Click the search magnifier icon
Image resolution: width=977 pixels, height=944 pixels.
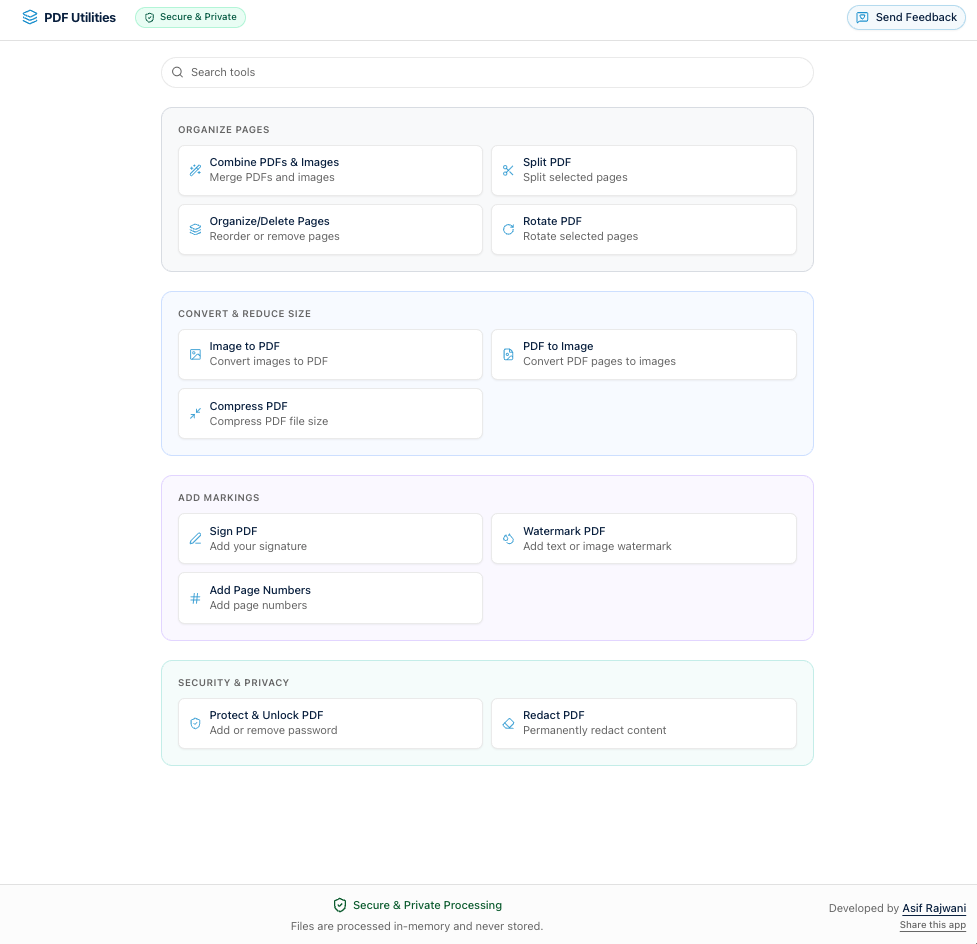[177, 72]
